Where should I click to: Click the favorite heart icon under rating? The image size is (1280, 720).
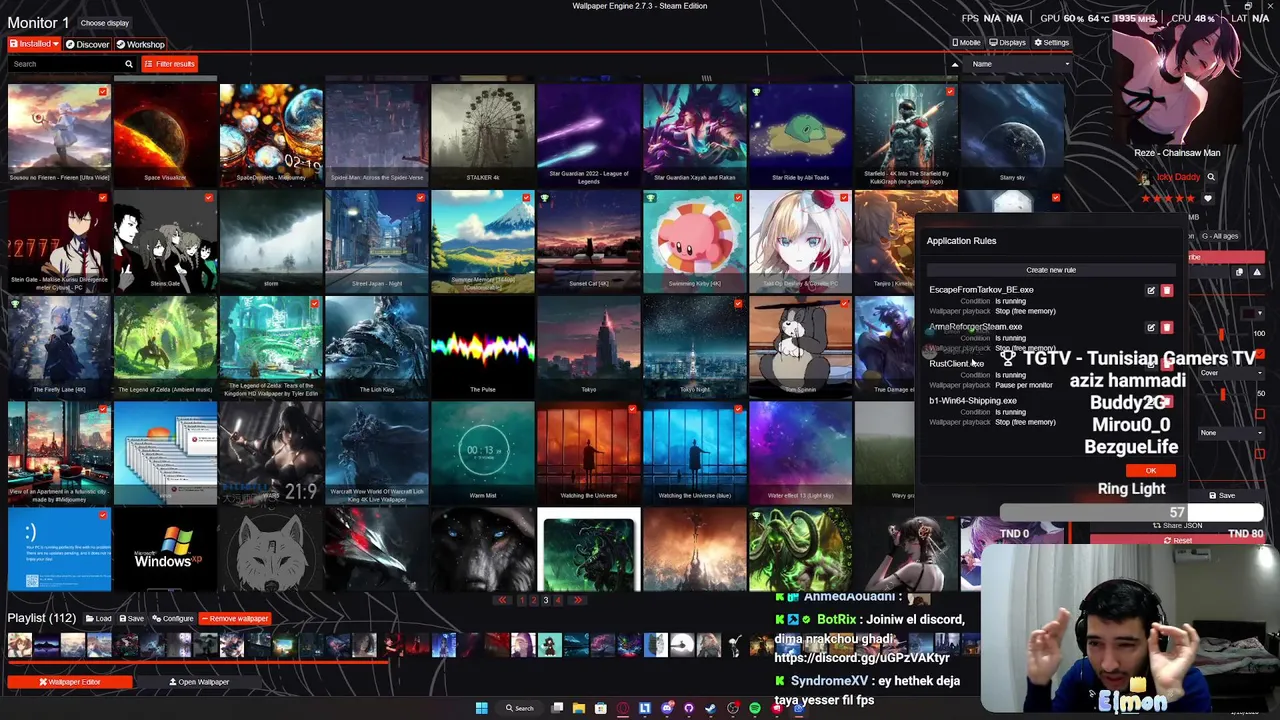click(1207, 199)
